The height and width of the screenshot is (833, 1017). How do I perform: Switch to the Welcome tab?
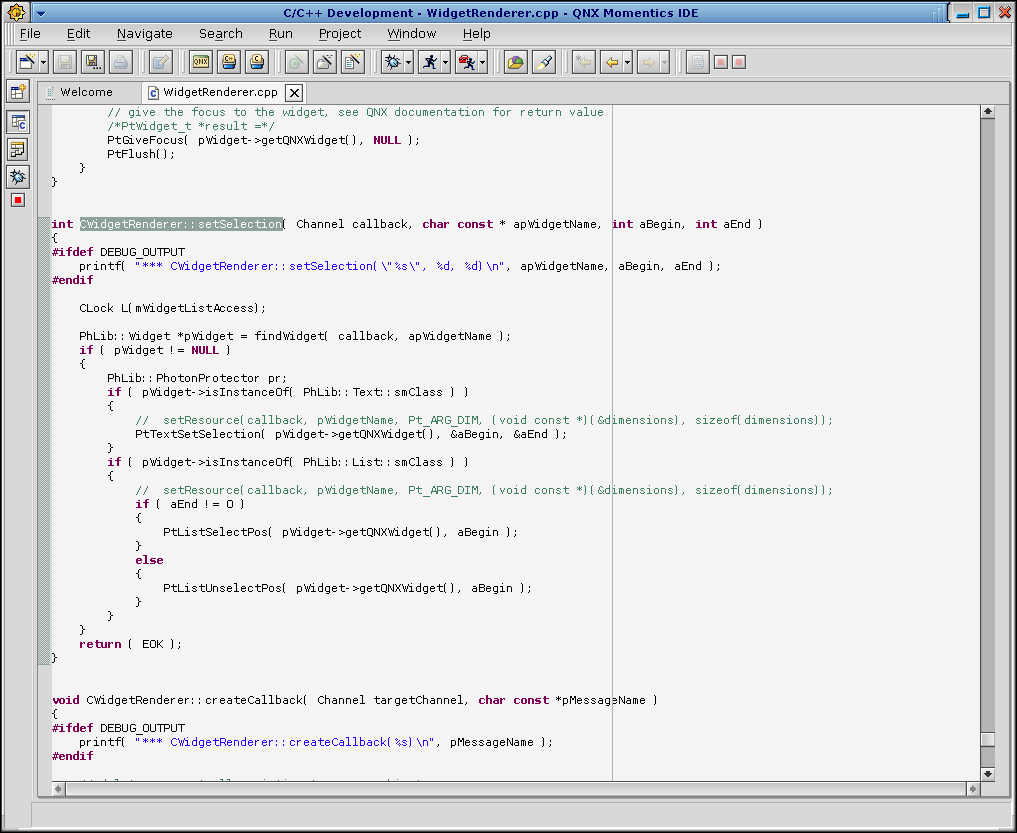(86, 92)
